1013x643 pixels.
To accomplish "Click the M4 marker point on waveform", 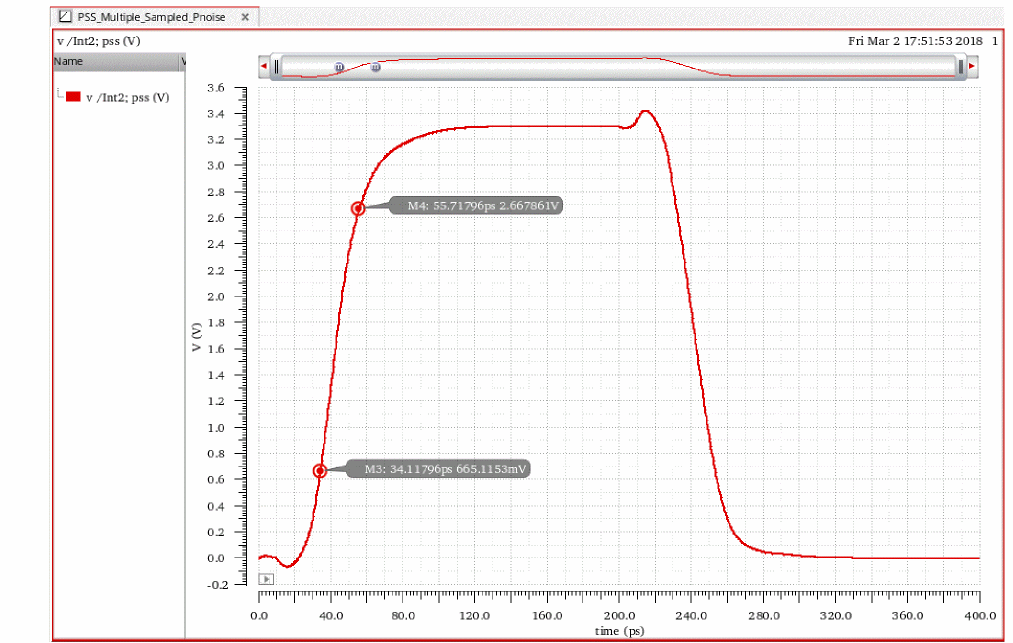I will coord(357,208).
